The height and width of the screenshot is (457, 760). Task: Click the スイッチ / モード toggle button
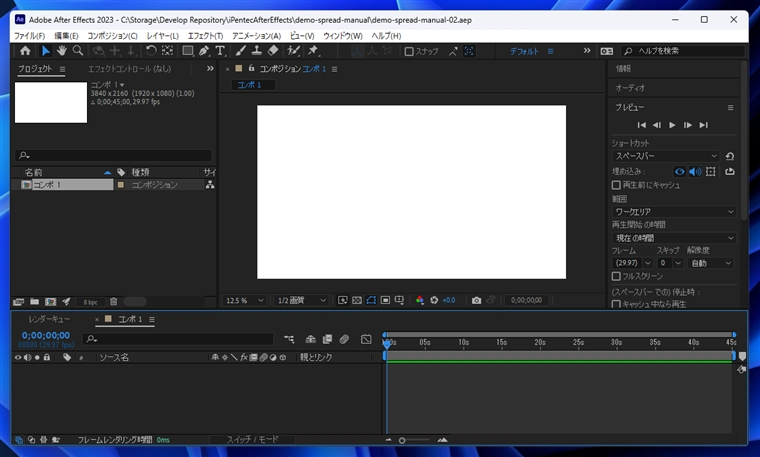pyautogui.click(x=253, y=440)
